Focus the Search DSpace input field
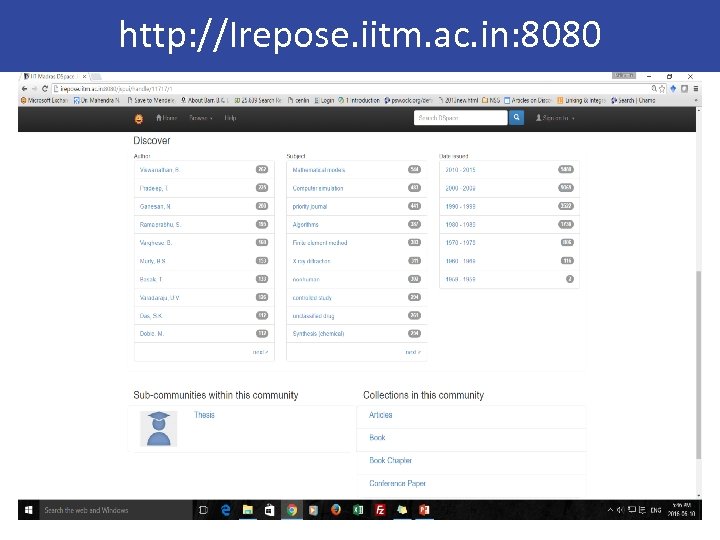This screenshot has width=720, height=540. click(x=461, y=118)
